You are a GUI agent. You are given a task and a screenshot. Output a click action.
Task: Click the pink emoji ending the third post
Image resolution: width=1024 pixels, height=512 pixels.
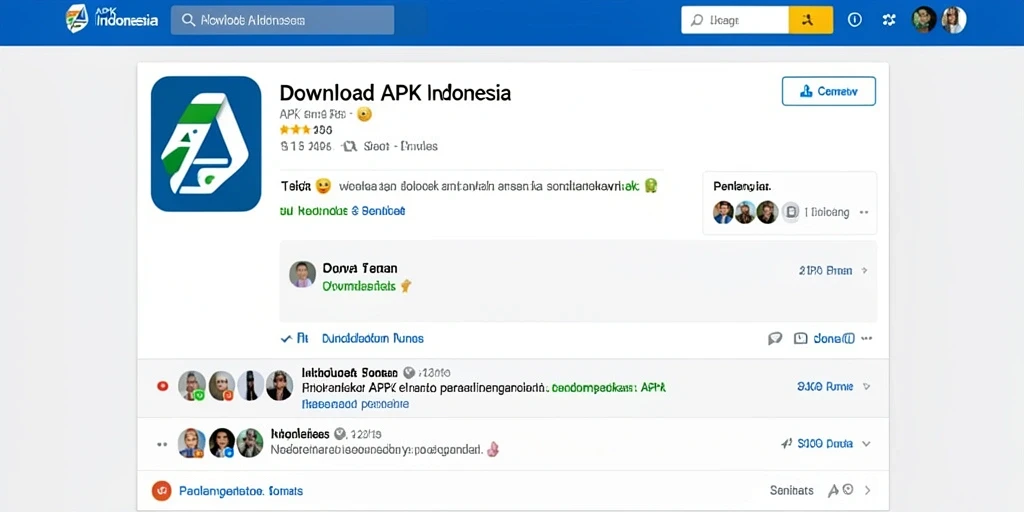pyautogui.click(x=494, y=449)
